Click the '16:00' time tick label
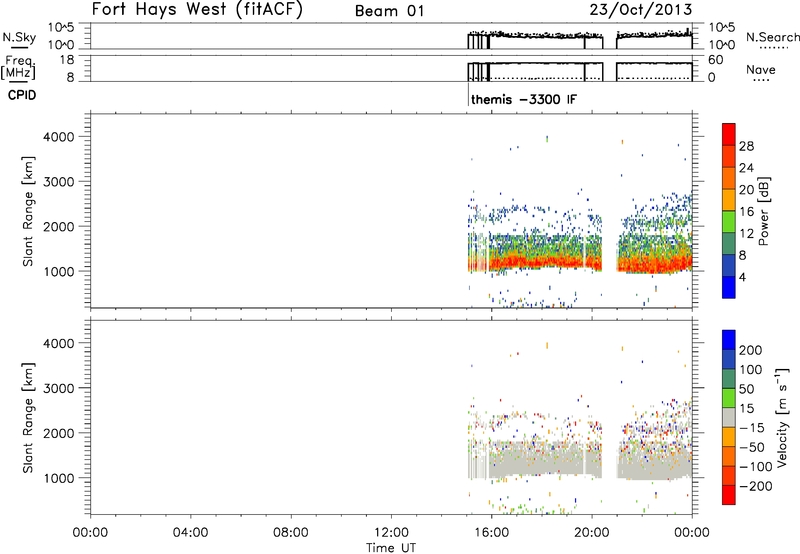The image size is (800, 554). click(491, 533)
